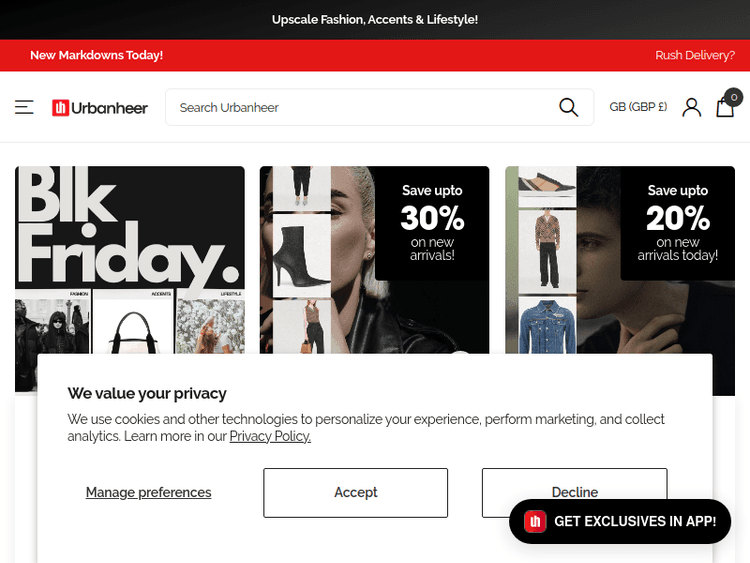Click the Urbanheer logo

(x=99, y=108)
